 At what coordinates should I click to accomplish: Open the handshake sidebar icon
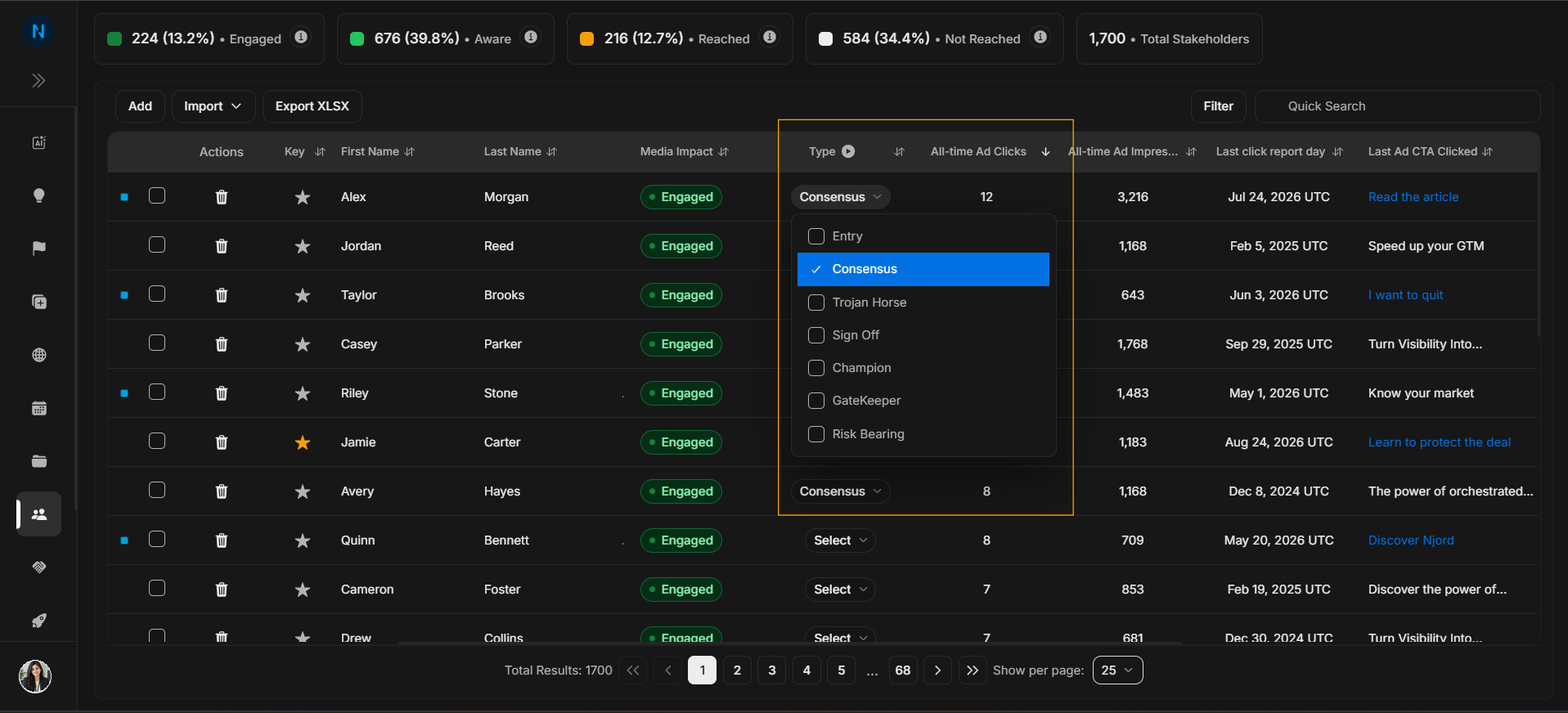(38, 567)
